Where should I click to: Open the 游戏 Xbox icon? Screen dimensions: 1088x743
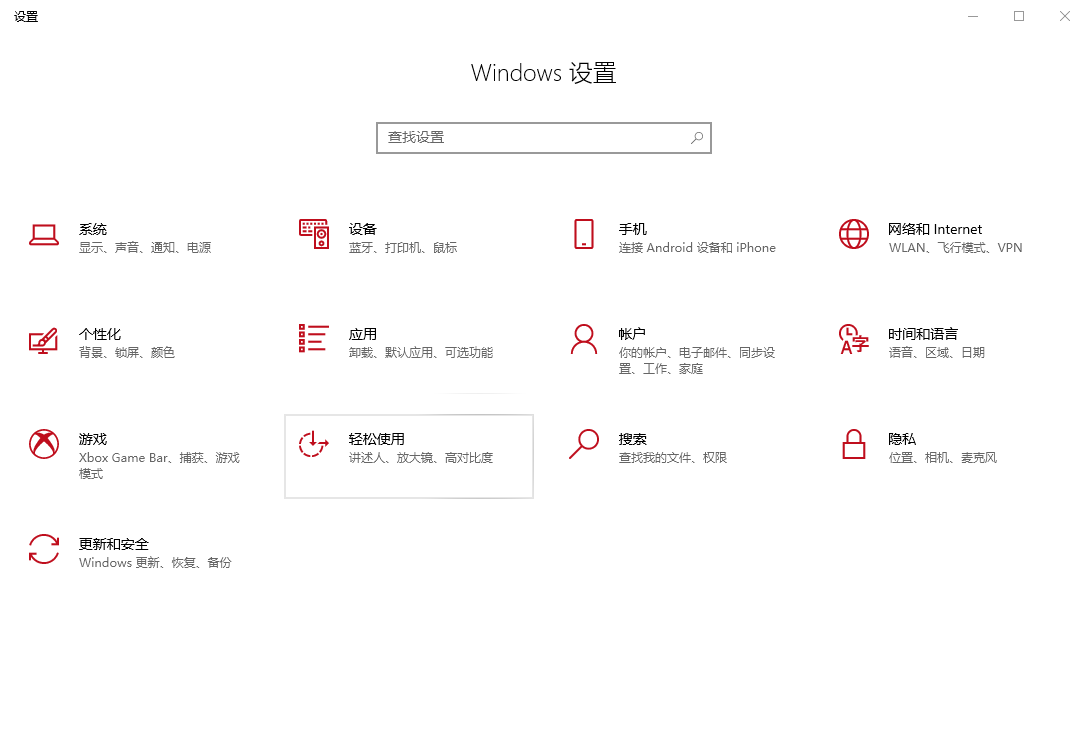pos(44,444)
